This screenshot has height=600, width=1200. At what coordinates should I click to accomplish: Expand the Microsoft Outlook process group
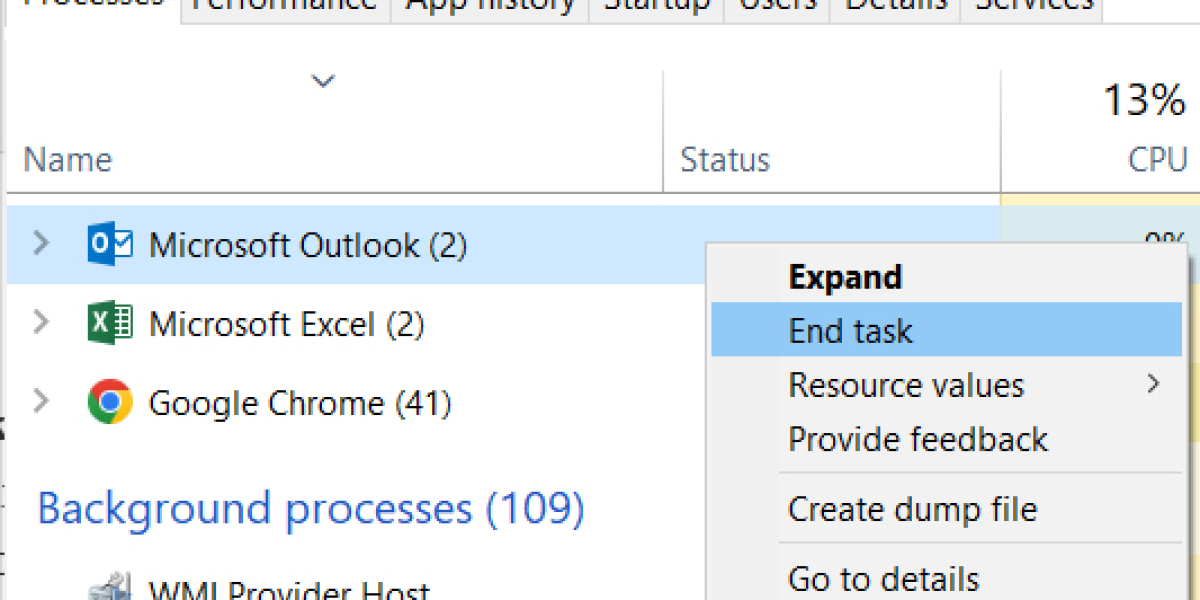tap(42, 244)
